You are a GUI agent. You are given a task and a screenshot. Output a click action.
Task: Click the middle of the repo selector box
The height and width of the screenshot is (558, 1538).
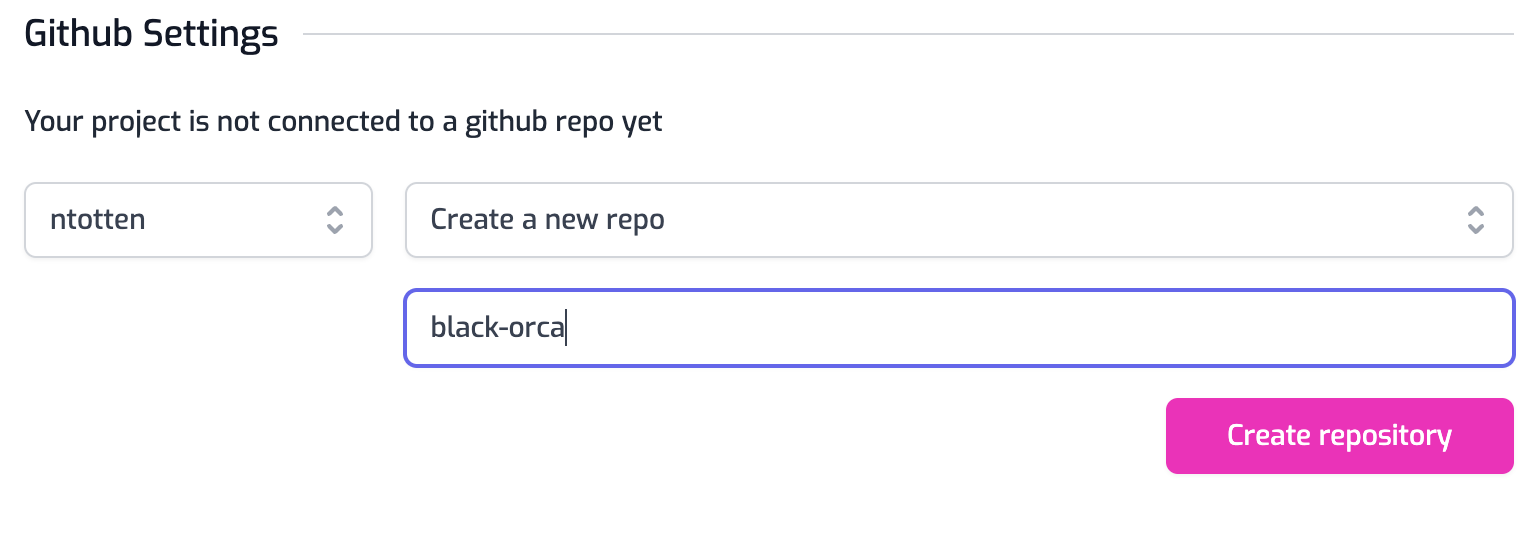click(958, 220)
